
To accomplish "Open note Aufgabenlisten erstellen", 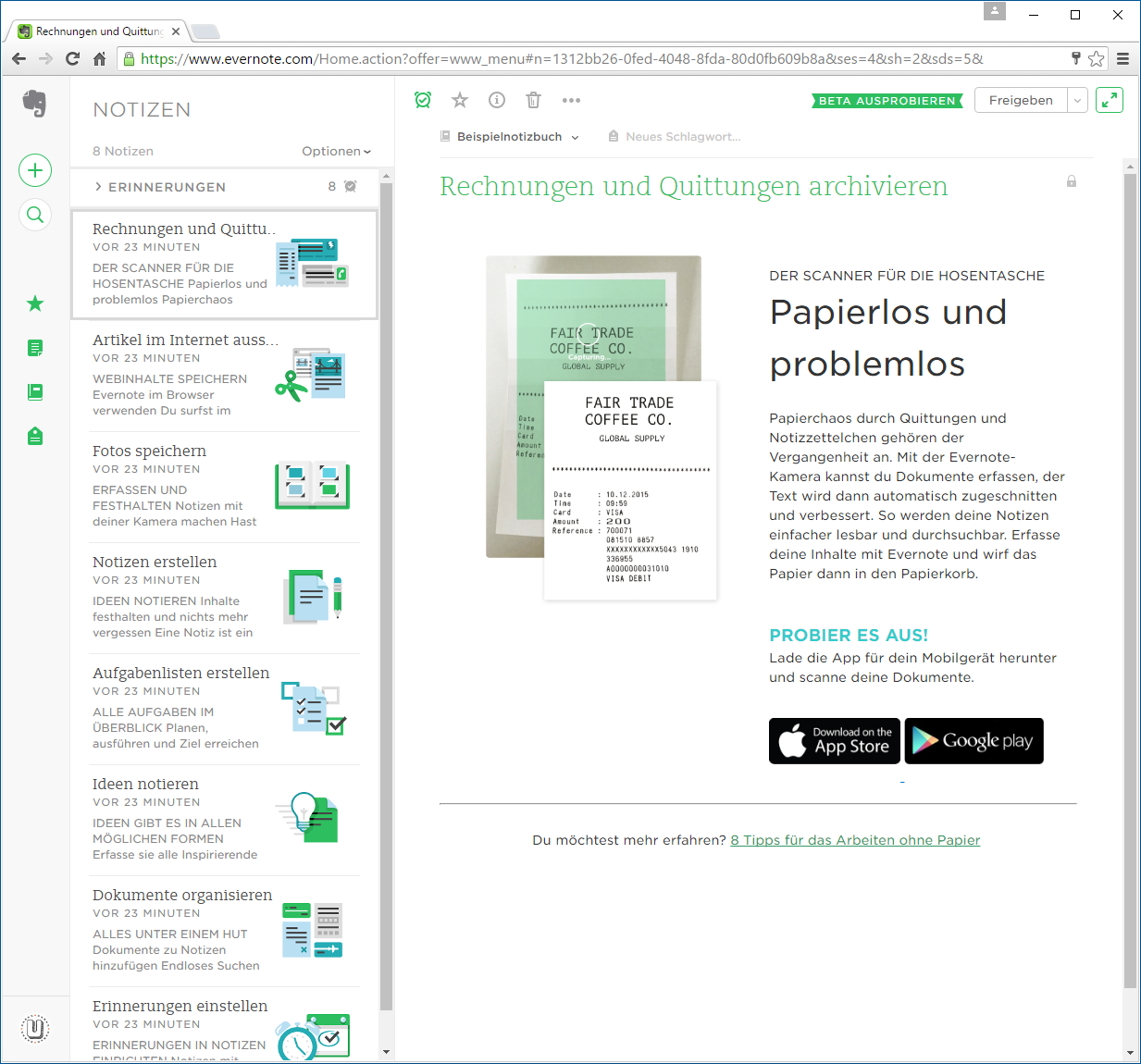I will (224, 709).
